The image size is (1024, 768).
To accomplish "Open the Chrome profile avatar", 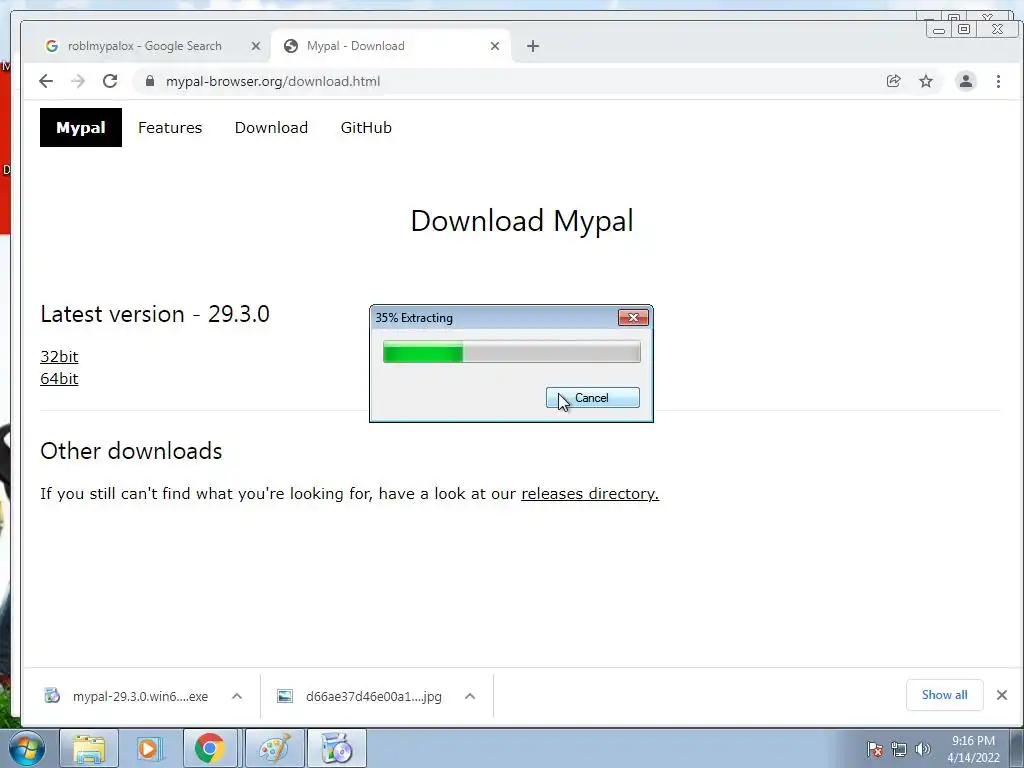I will (x=965, y=81).
